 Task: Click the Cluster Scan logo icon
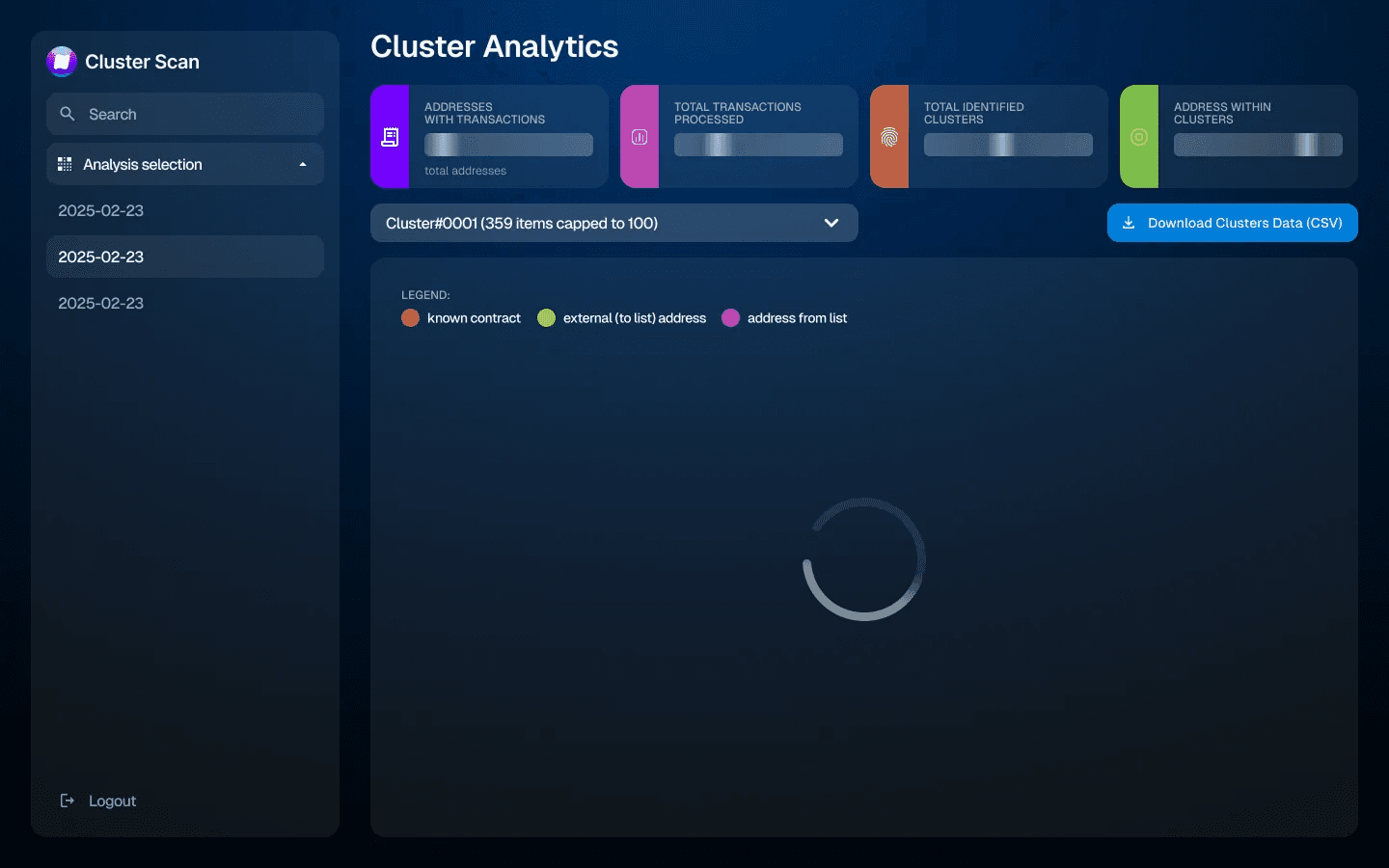[62, 62]
